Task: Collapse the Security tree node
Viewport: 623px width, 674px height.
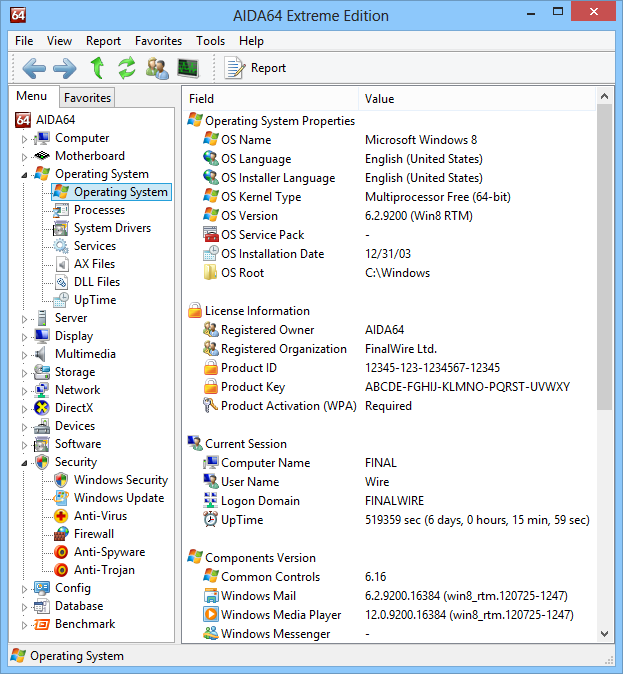Action: (x=25, y=462)
